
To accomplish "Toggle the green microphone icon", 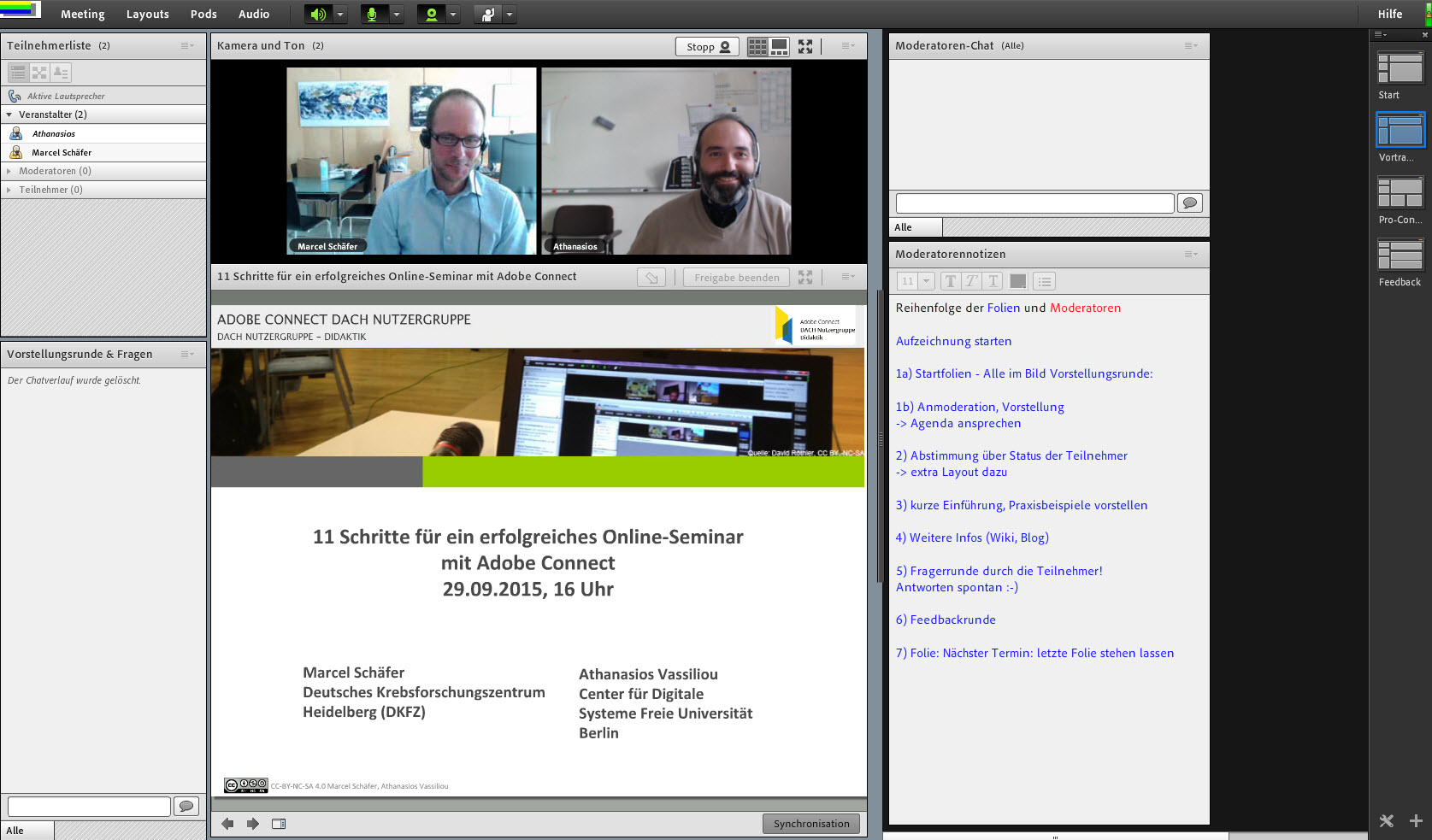I will pyautogui.click(x=372, y=15).
